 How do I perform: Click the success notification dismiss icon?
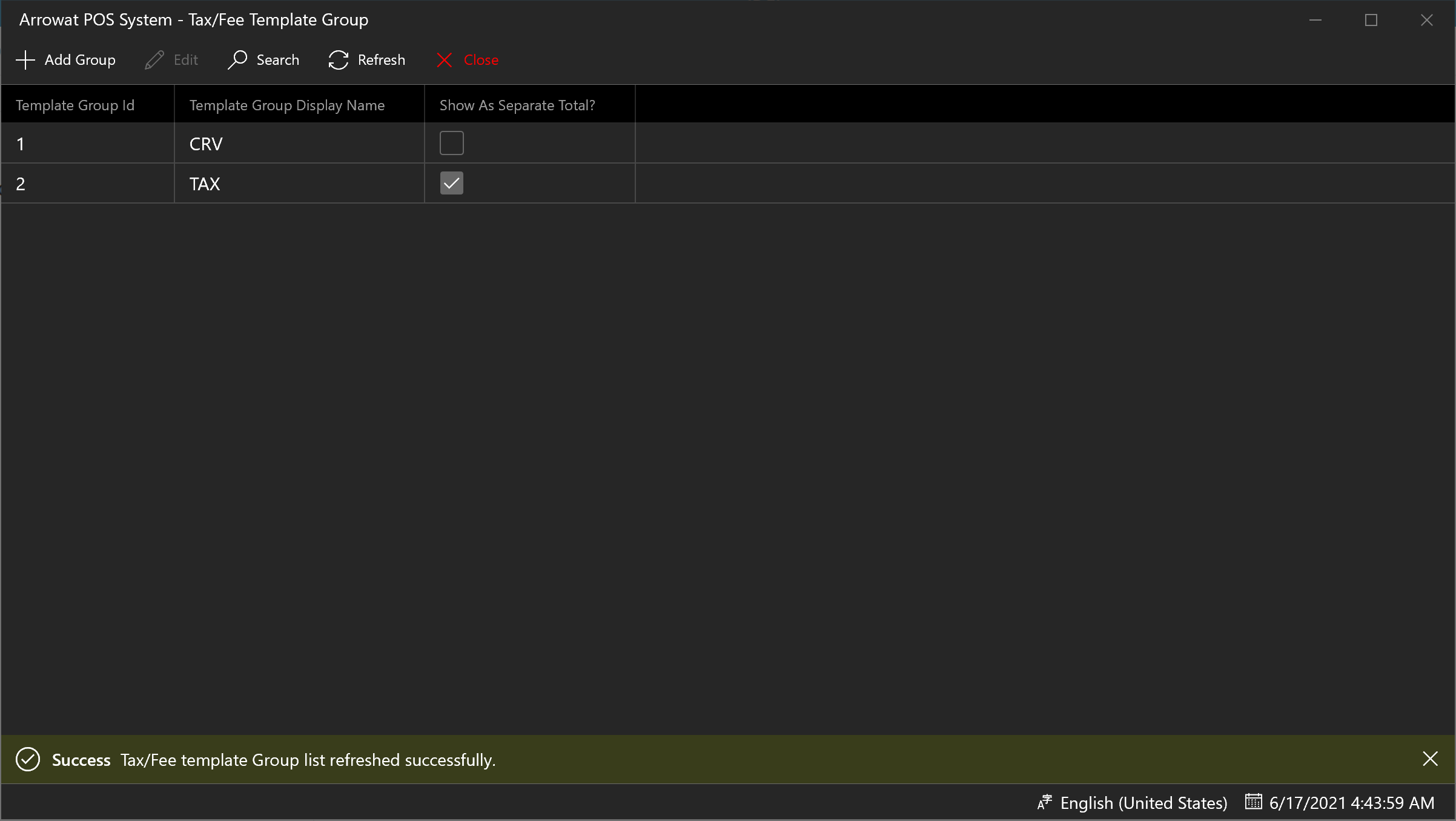tap(1430, 758)
